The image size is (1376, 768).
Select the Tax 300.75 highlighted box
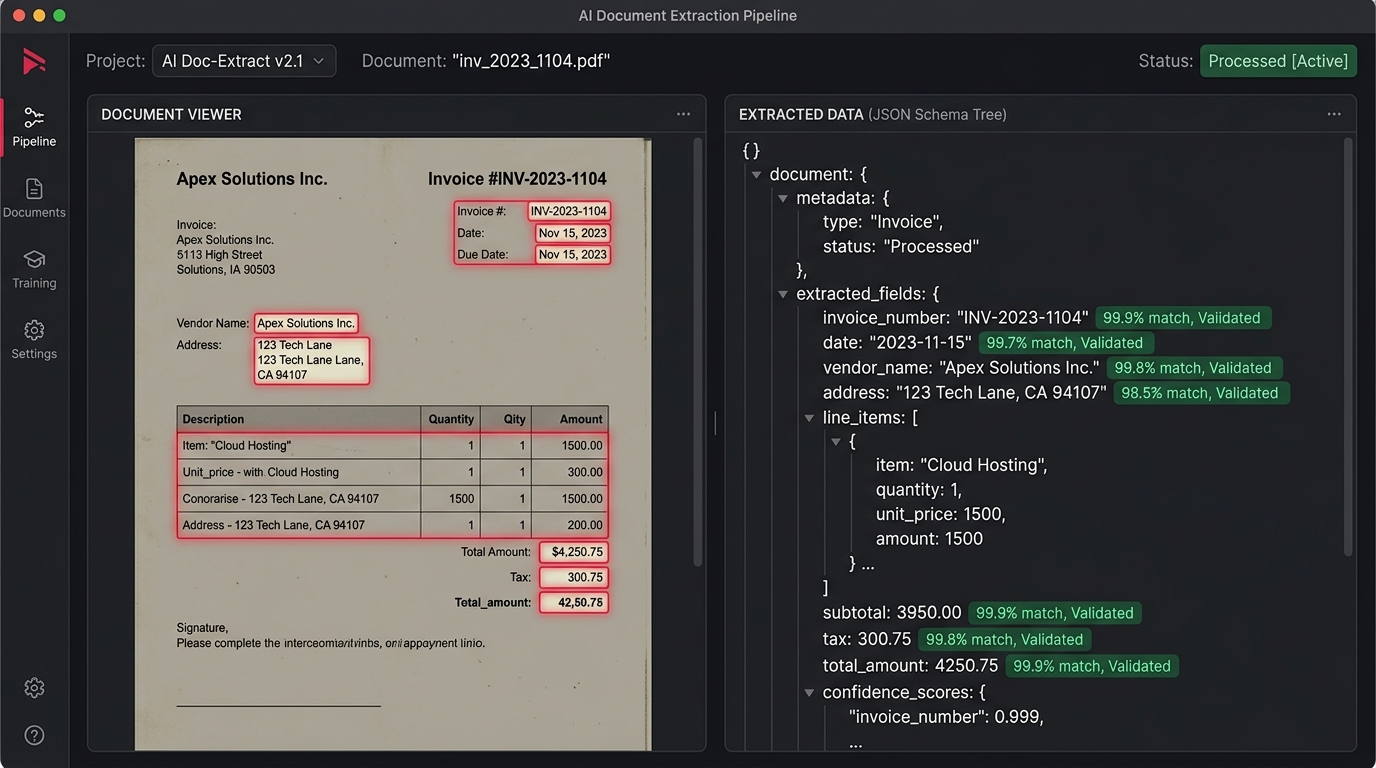pyautogui.click(x=574, y=577)
